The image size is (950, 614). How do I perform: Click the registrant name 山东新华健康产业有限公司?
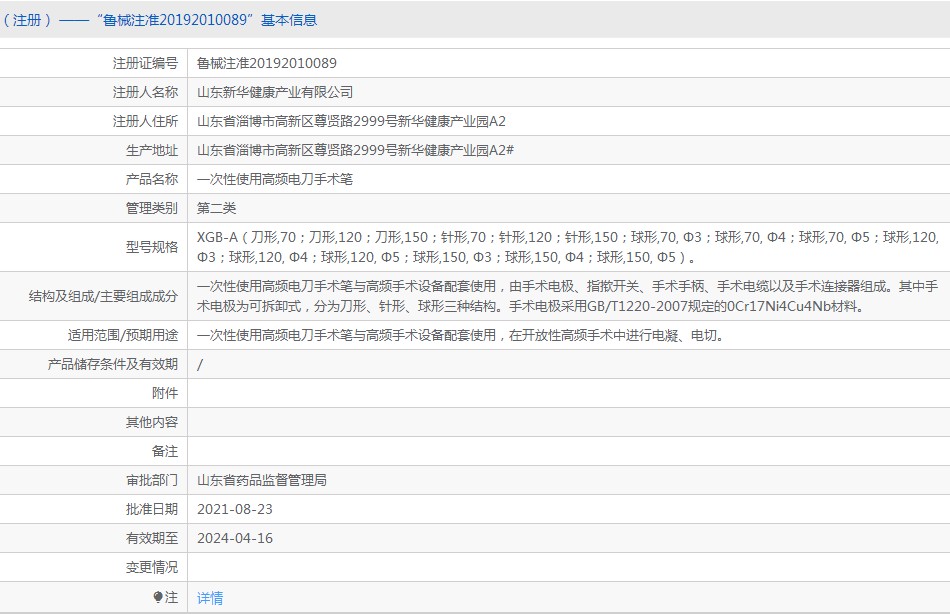(275, 92)
